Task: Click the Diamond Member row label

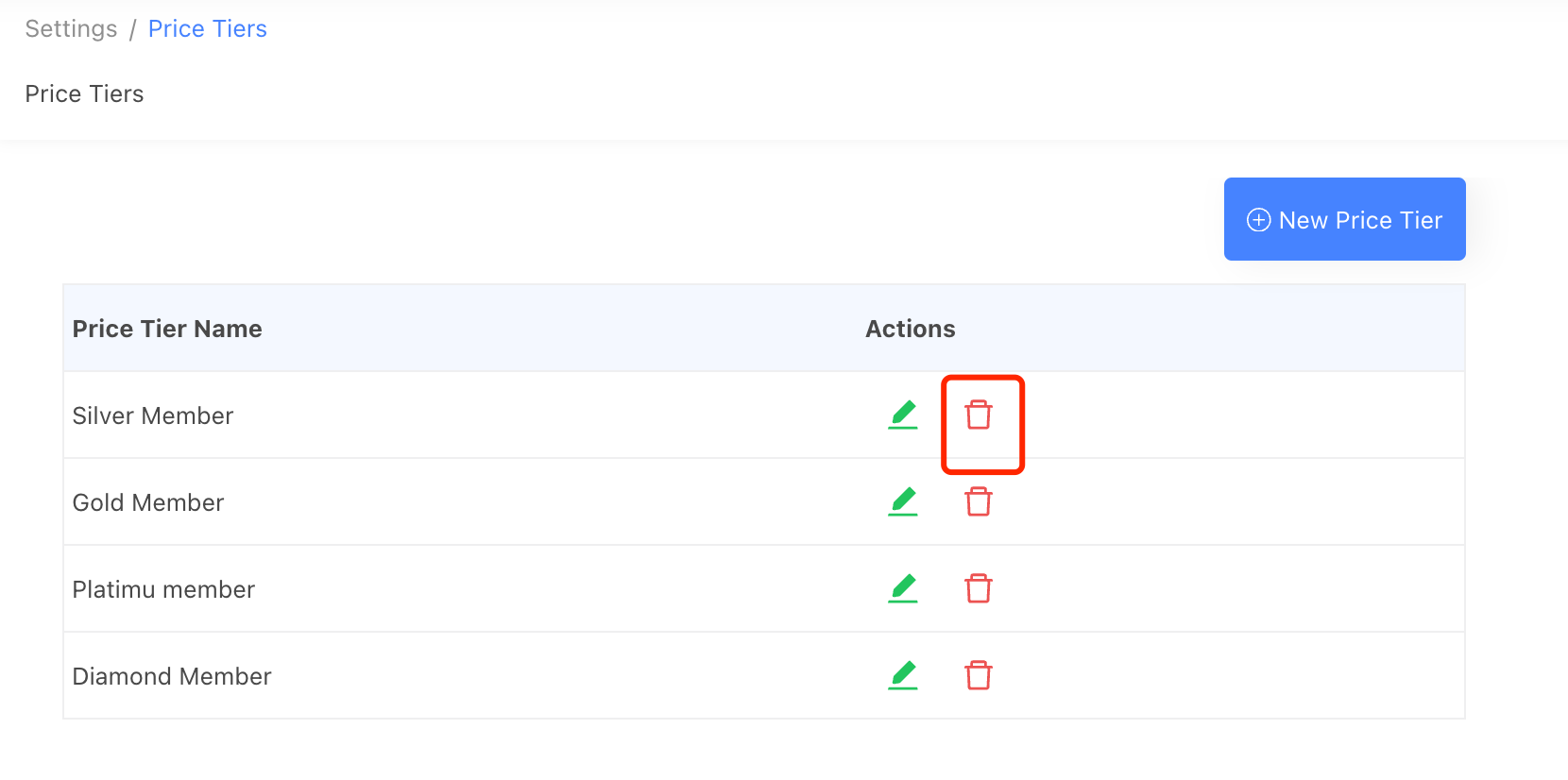Action: [x=171, y=675]
